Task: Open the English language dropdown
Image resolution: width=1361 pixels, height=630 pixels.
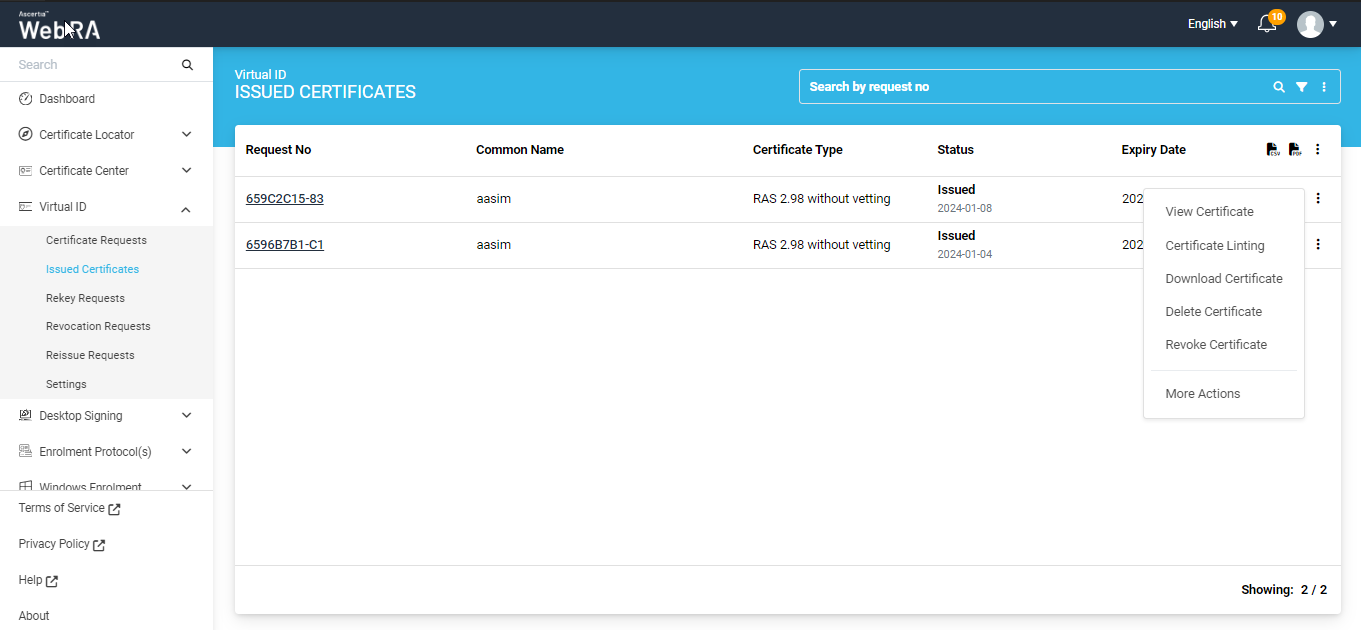Action: [1212, 24]
